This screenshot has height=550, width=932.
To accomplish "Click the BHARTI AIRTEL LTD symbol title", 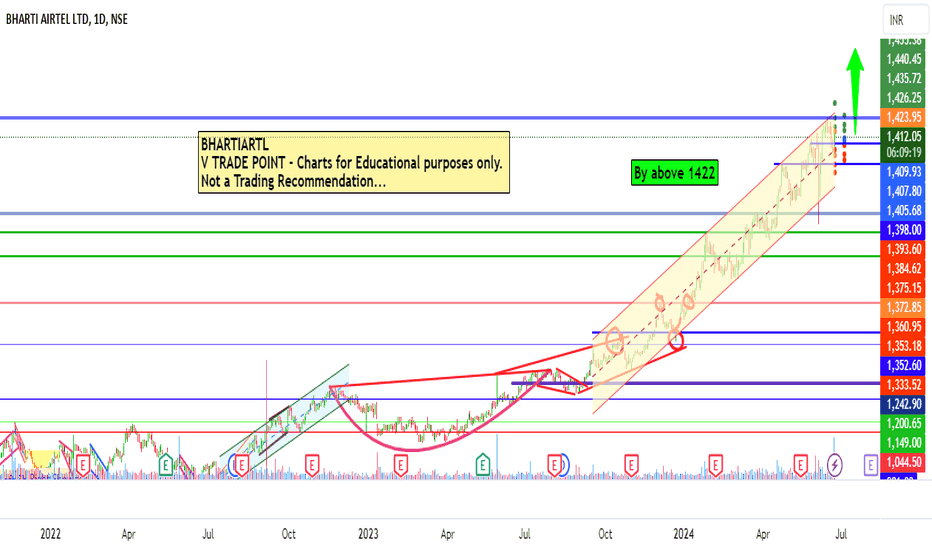I will pos(67,19).
